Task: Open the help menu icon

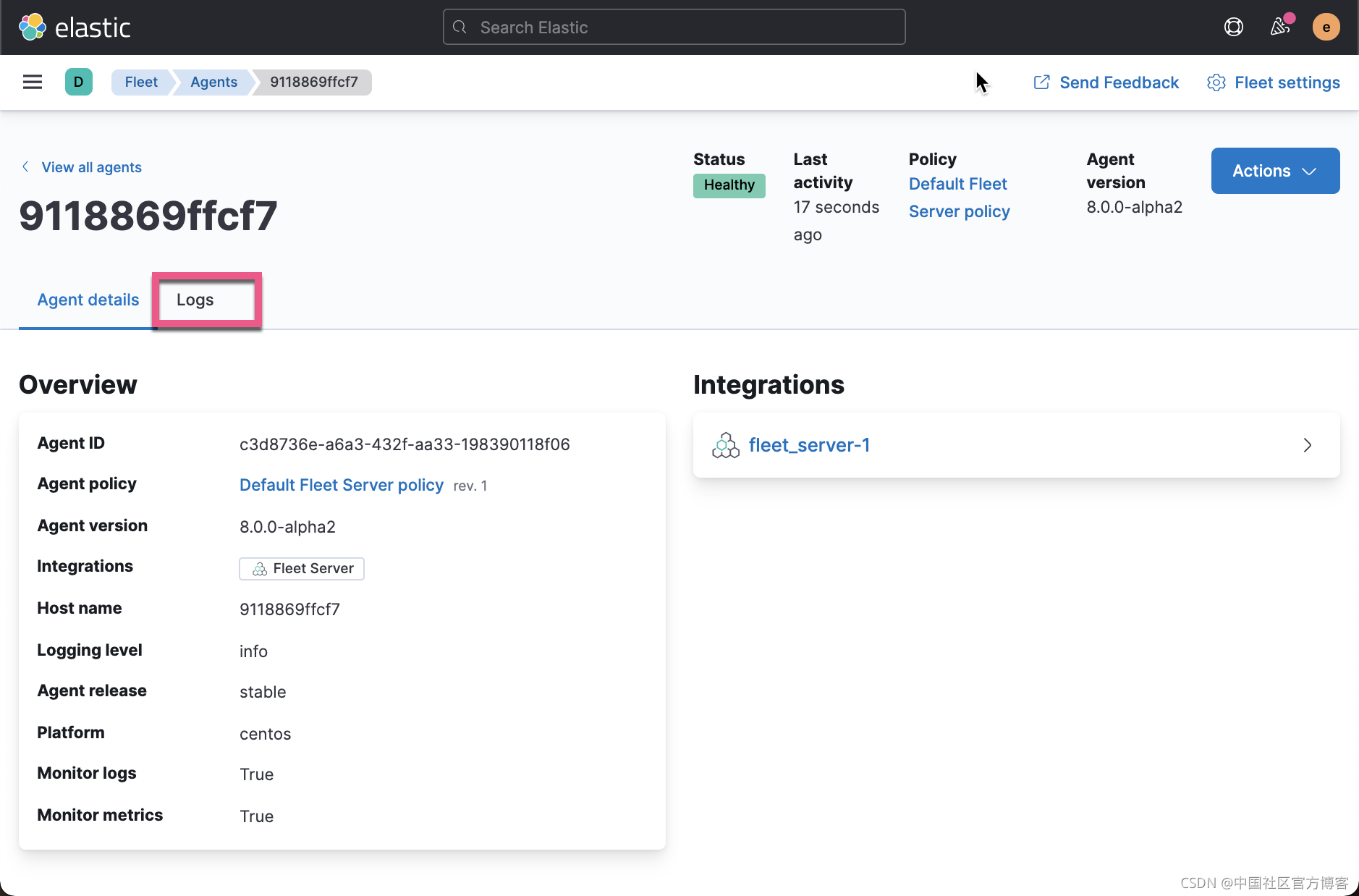Action: (1233, 28)
